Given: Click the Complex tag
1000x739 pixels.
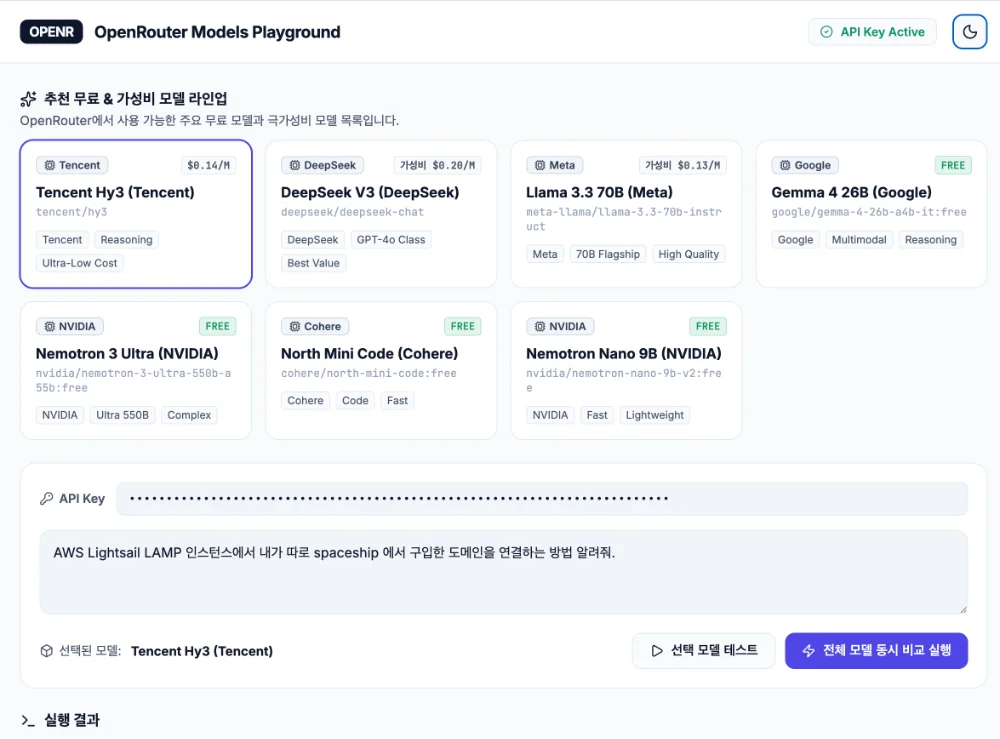Looking at the screenshot, I should (189, 415).
